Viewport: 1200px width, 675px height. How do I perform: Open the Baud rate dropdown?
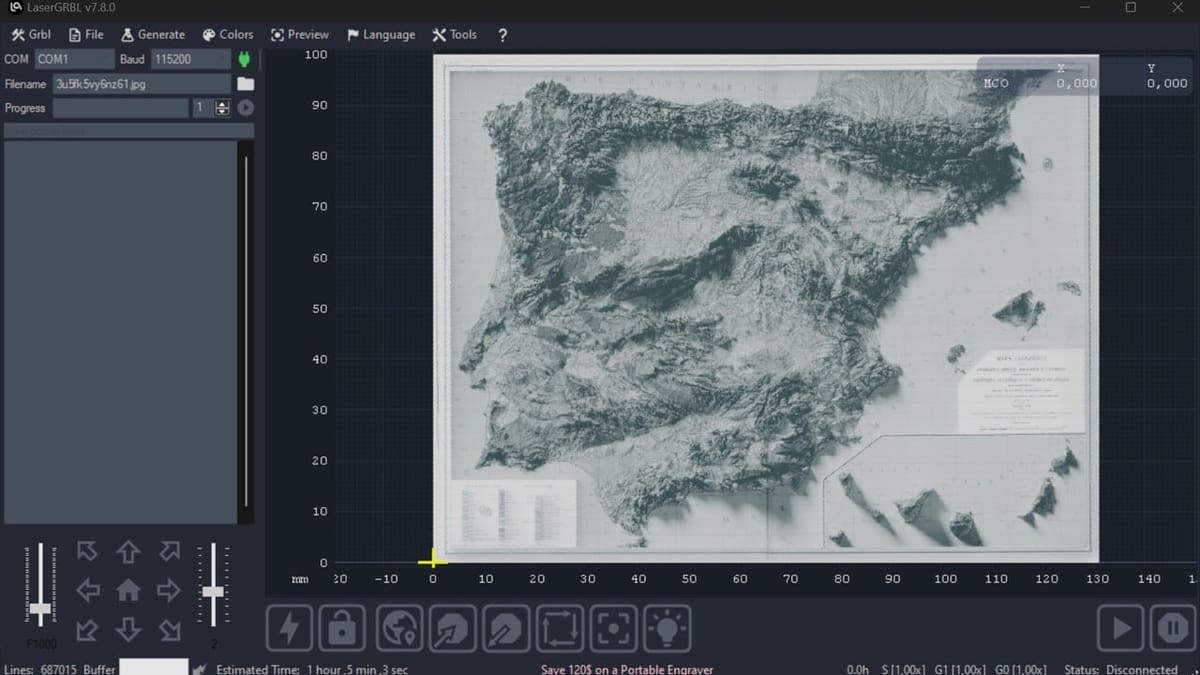click(x=190, y=60)
